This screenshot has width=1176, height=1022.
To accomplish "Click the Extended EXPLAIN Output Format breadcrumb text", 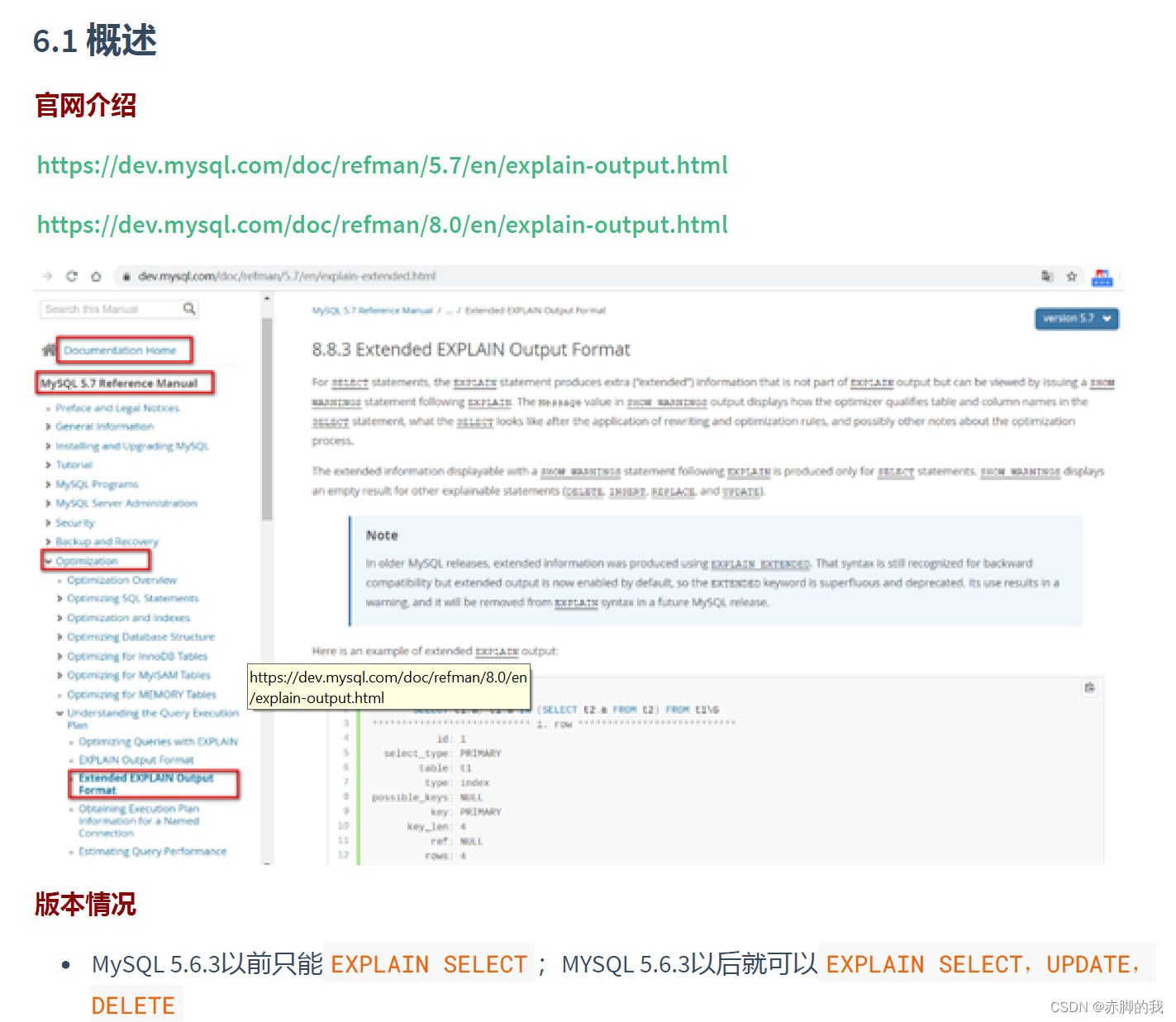I will pos(536,311).
